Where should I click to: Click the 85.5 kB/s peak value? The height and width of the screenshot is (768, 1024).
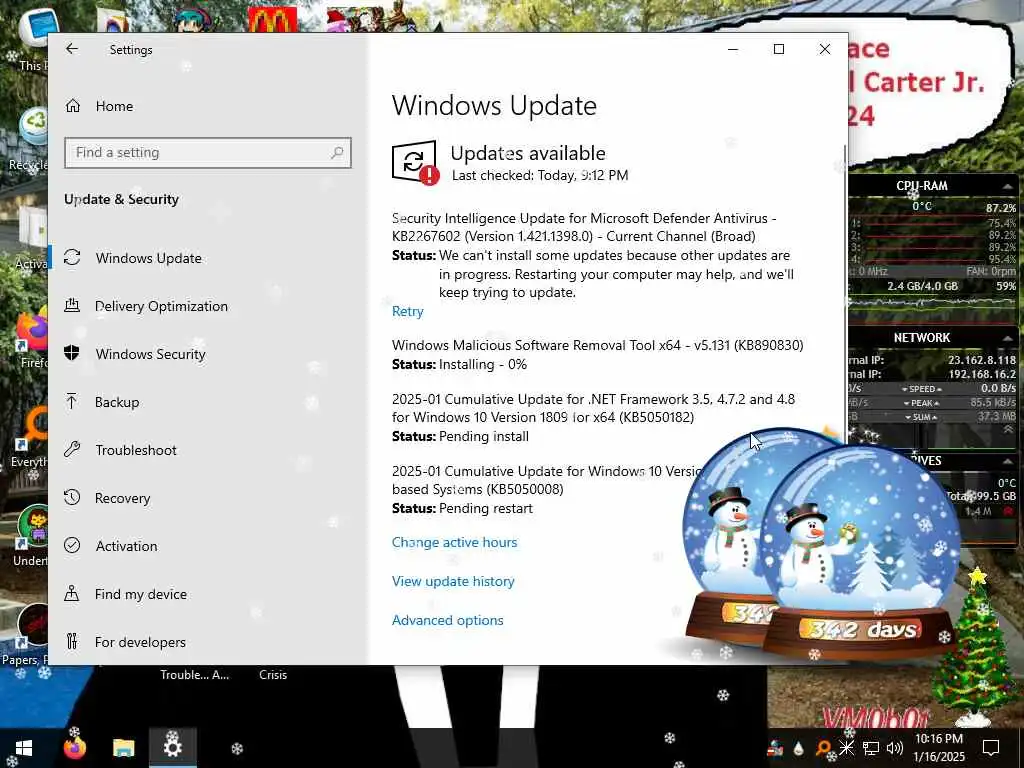pyautogui.click(x=993, y=403)
